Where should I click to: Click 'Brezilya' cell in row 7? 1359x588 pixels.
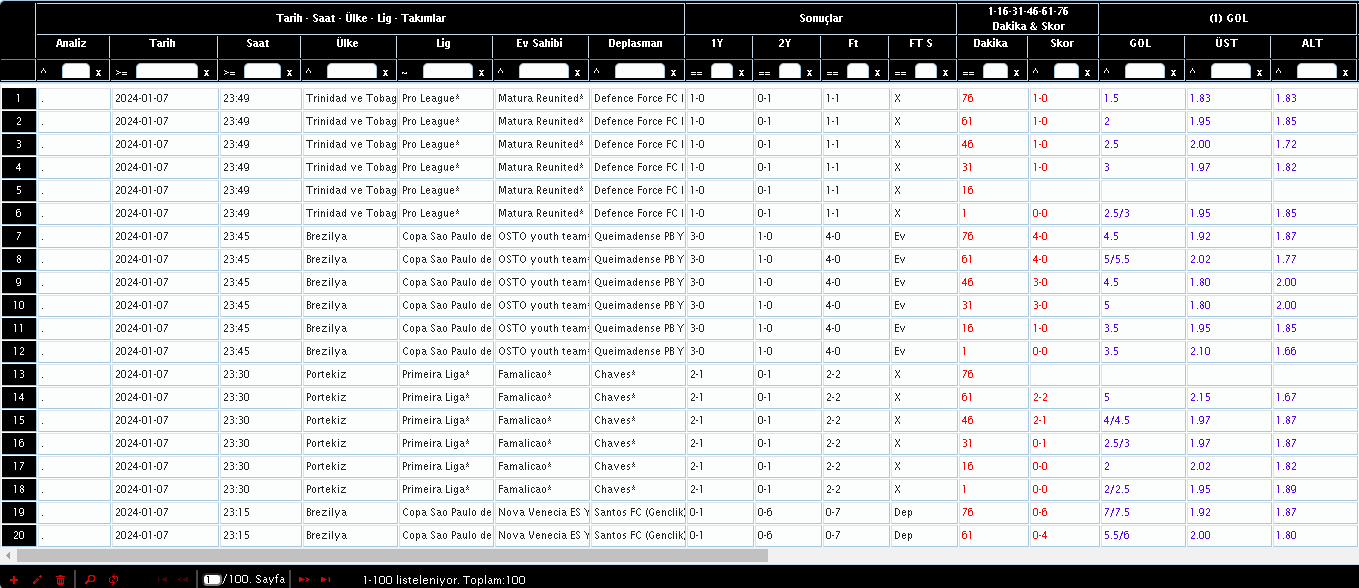coord(349,236)
